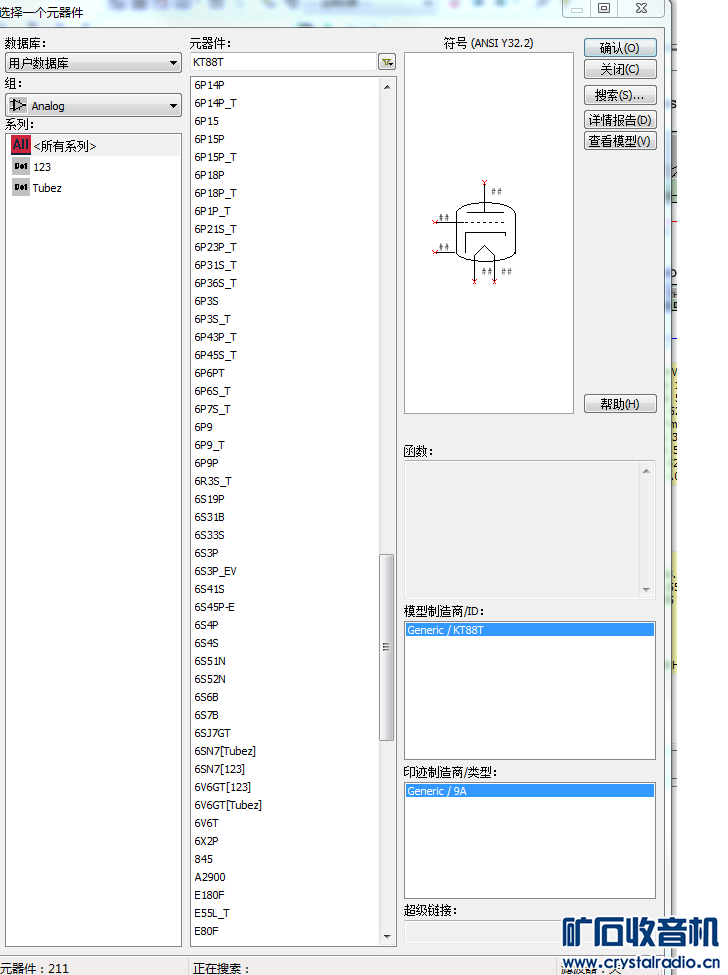Select the 845 tube in the list

(x=204, y=859)
